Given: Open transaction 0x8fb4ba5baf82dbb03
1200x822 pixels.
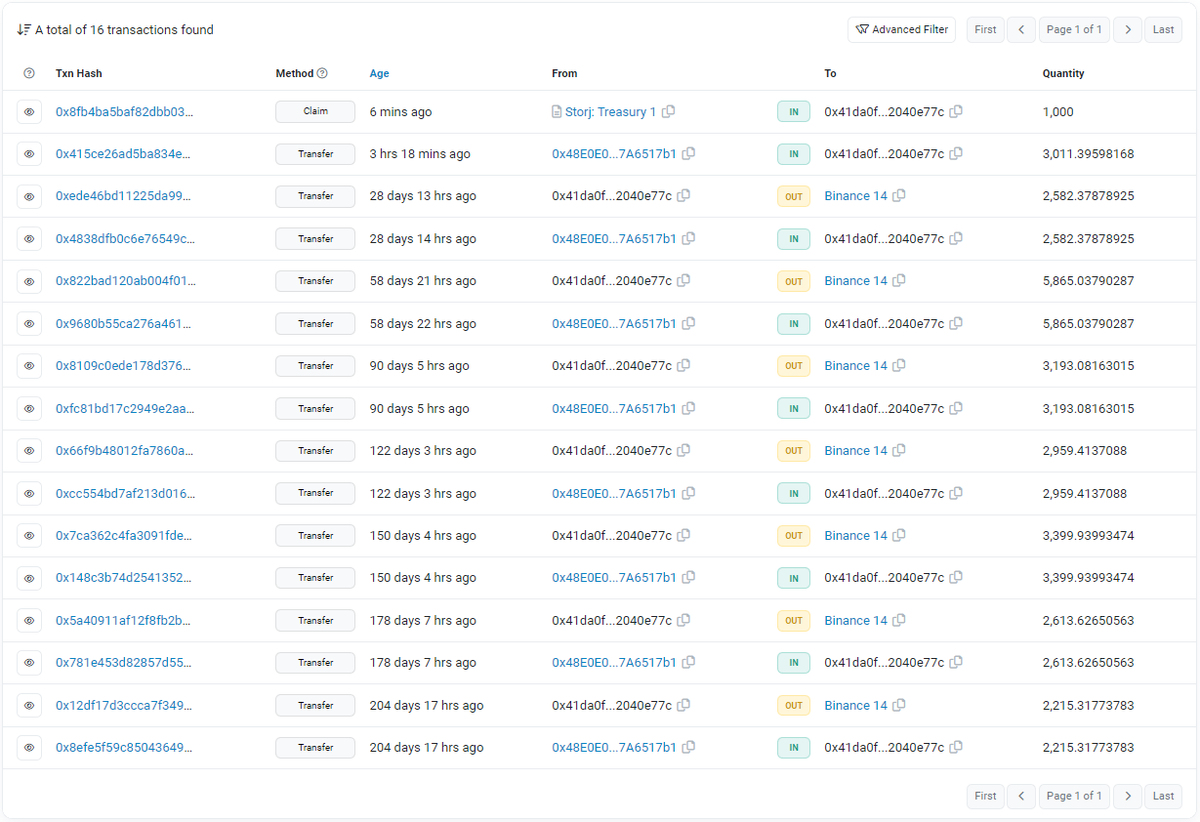Looking at the screenshot, I should coord(125,112).
